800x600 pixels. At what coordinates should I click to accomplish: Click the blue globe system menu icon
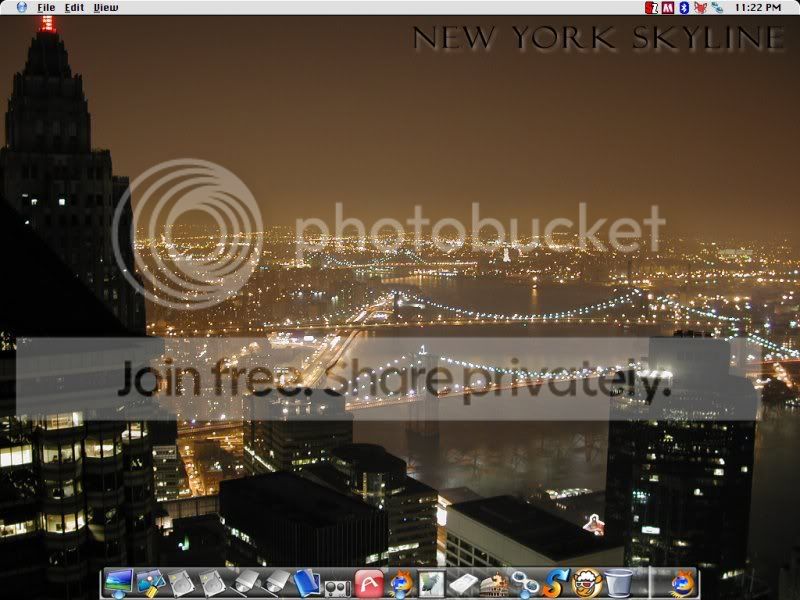pyautogui.click(x=22, y=7)
